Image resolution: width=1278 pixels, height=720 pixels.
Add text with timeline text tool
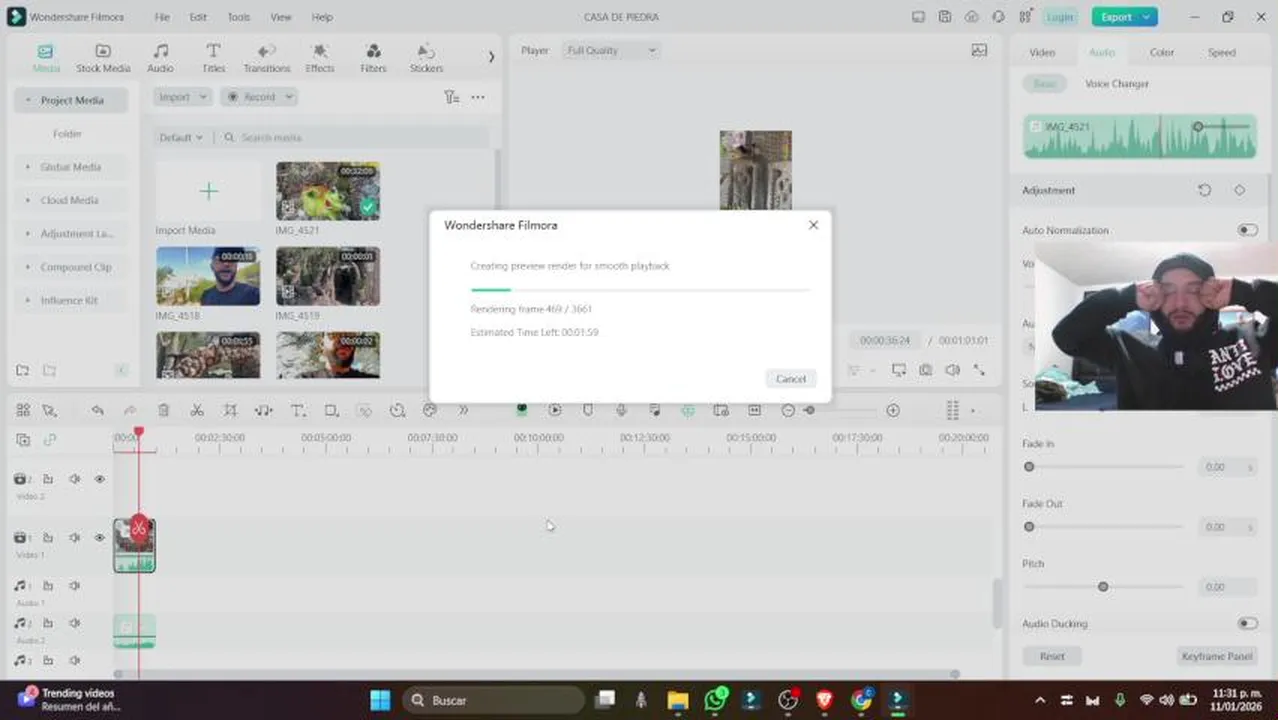[298, 410]
